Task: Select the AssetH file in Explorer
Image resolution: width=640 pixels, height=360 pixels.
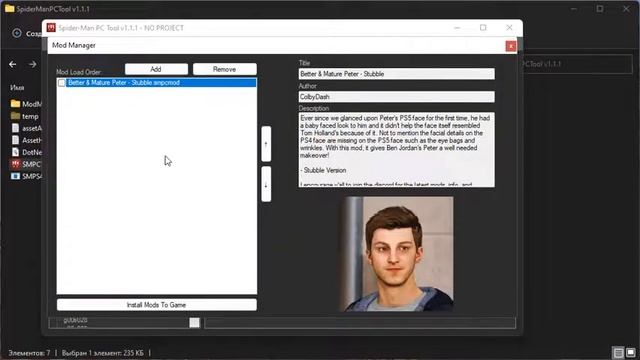Action: tap(26, 140)
